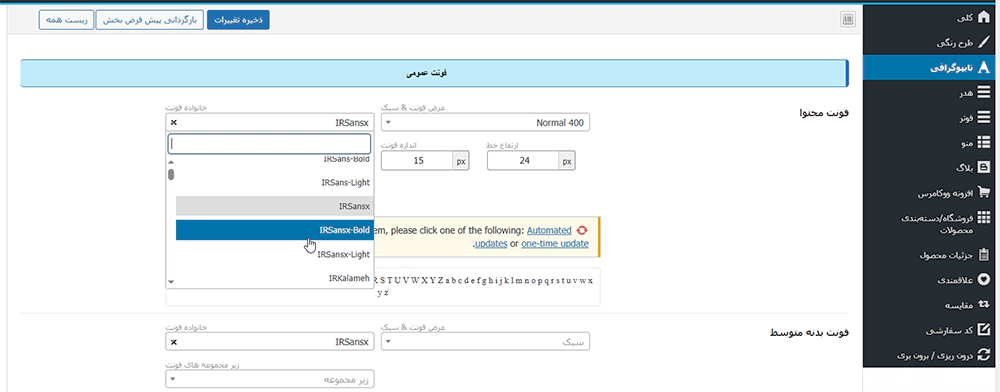Click the font size field showing 15
This screenshot has height=392, width=1000.
pyautogui.click(x=418, y=161)
